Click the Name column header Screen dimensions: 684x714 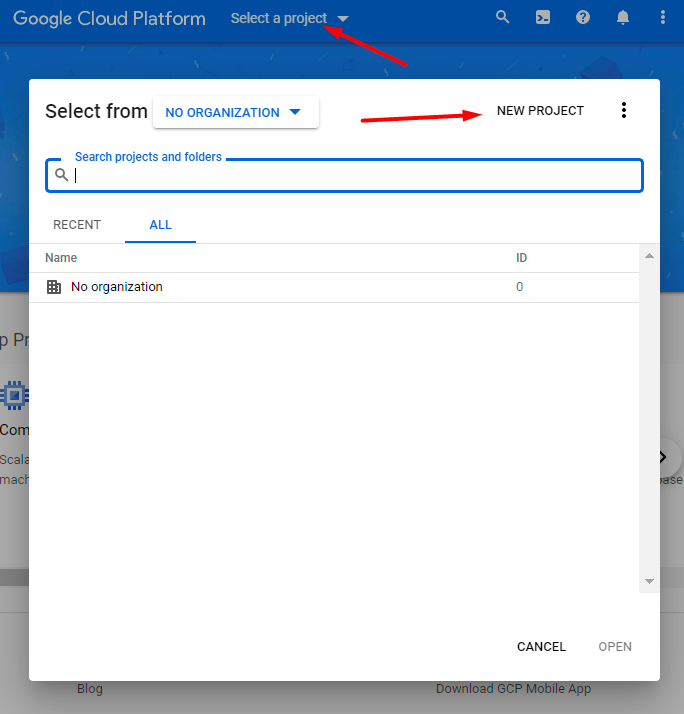point(61,258)
